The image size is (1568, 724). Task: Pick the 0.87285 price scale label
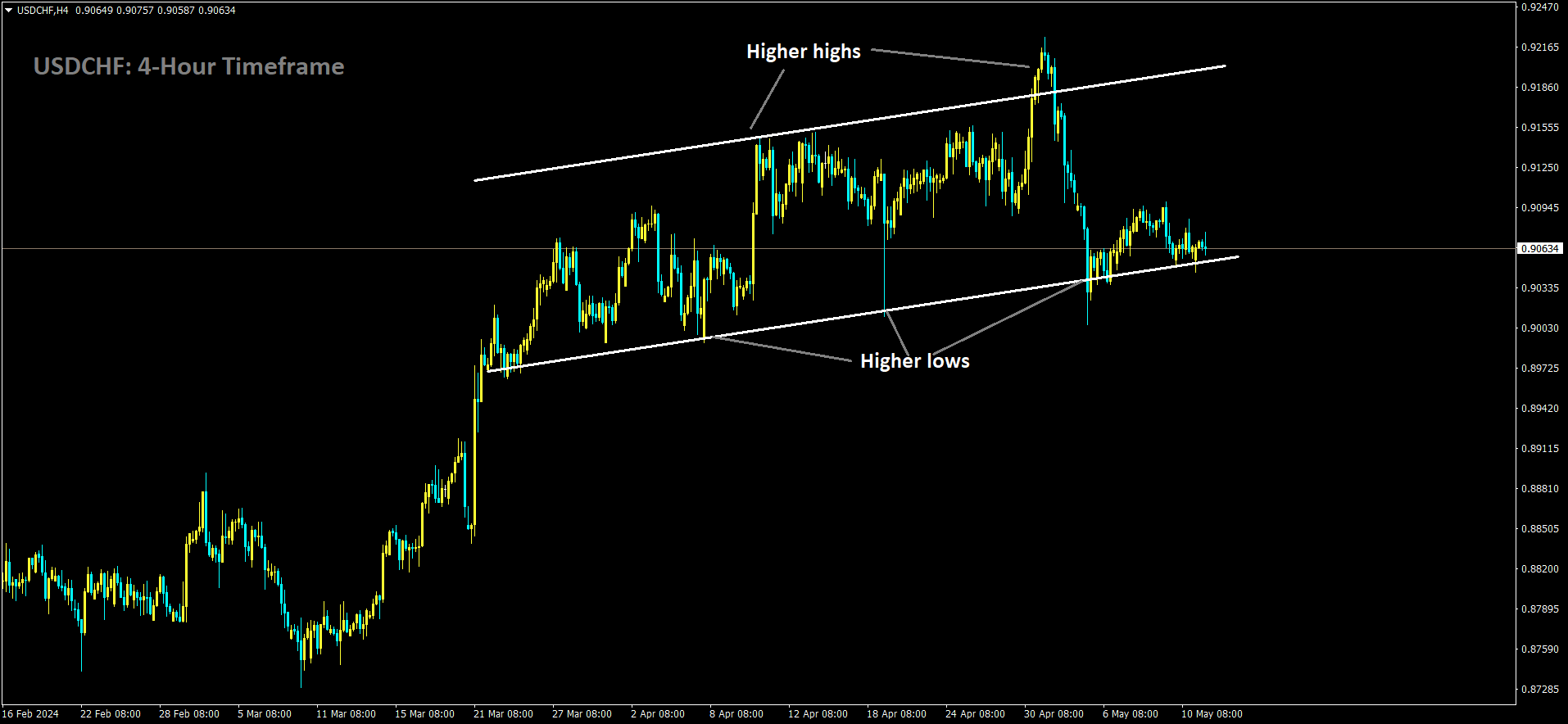click(x=1539, y=690)
